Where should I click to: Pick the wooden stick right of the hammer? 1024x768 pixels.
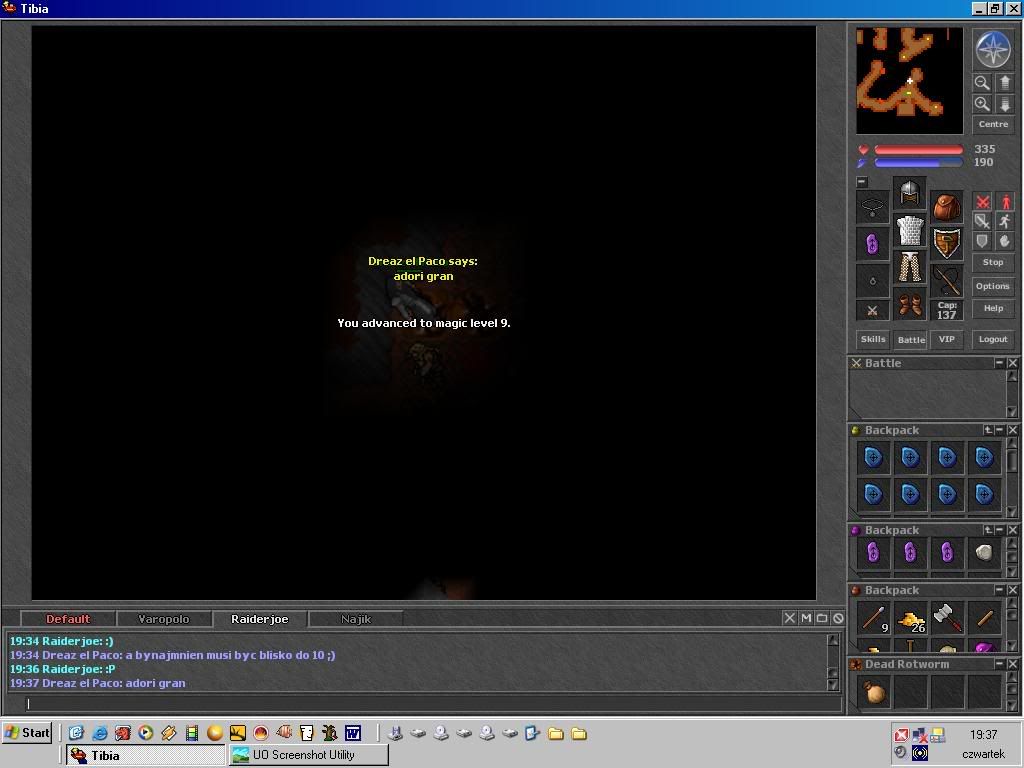point(984,618)
